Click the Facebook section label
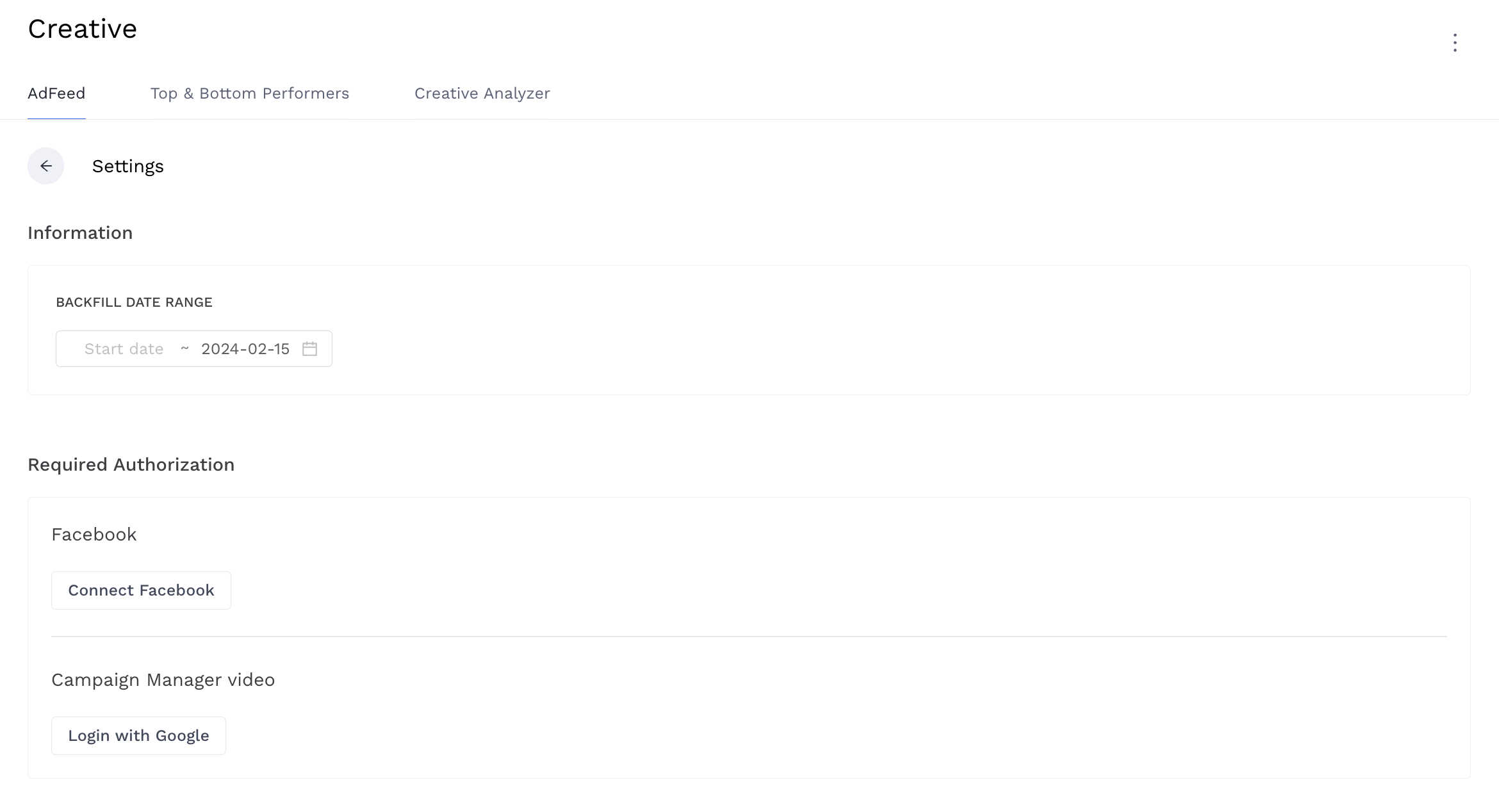1499x812 pixels. (x=94, y=534)
